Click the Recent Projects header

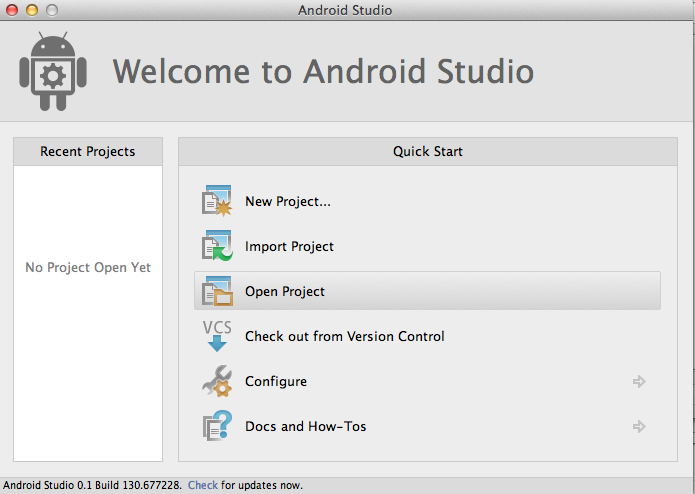[x=88, y=152]
